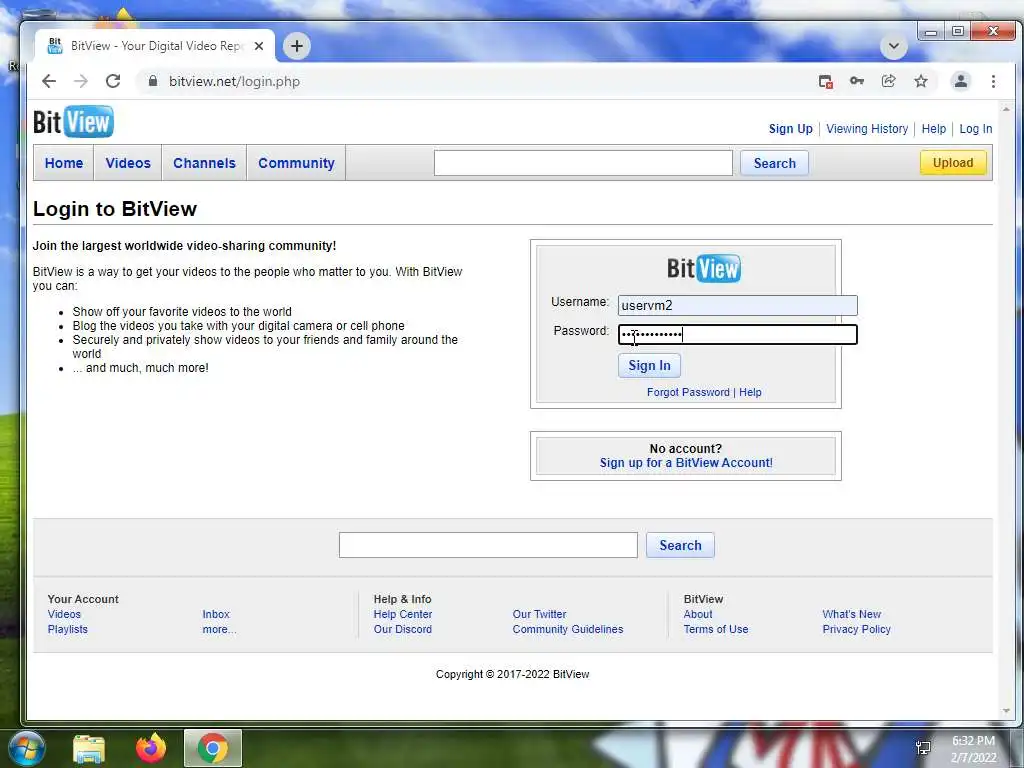Open the Channels menu item
The height and width of the screenshot is (768, 1024).
point(204,163)
